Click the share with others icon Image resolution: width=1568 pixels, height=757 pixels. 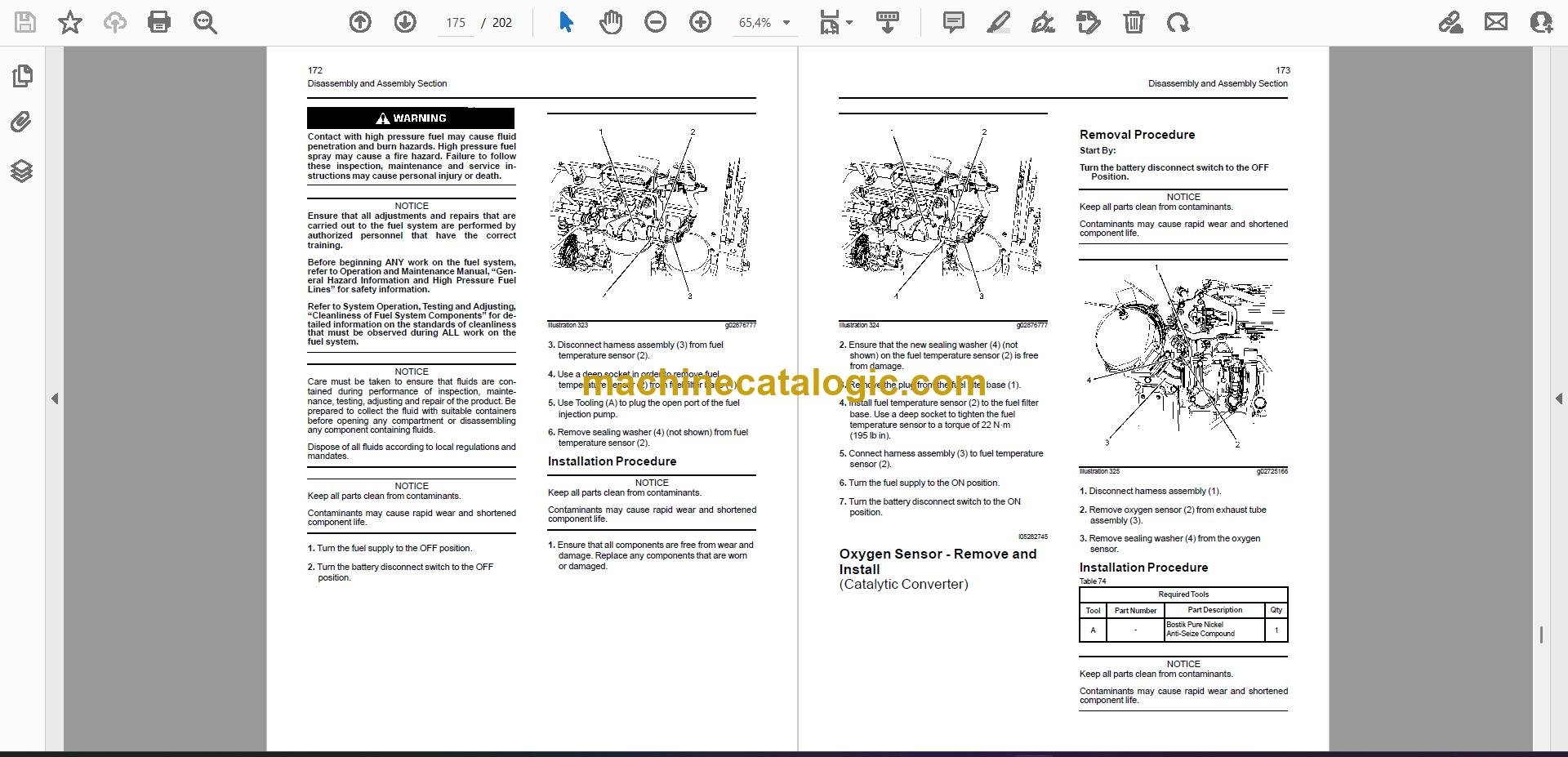[x=1541, y=22]
